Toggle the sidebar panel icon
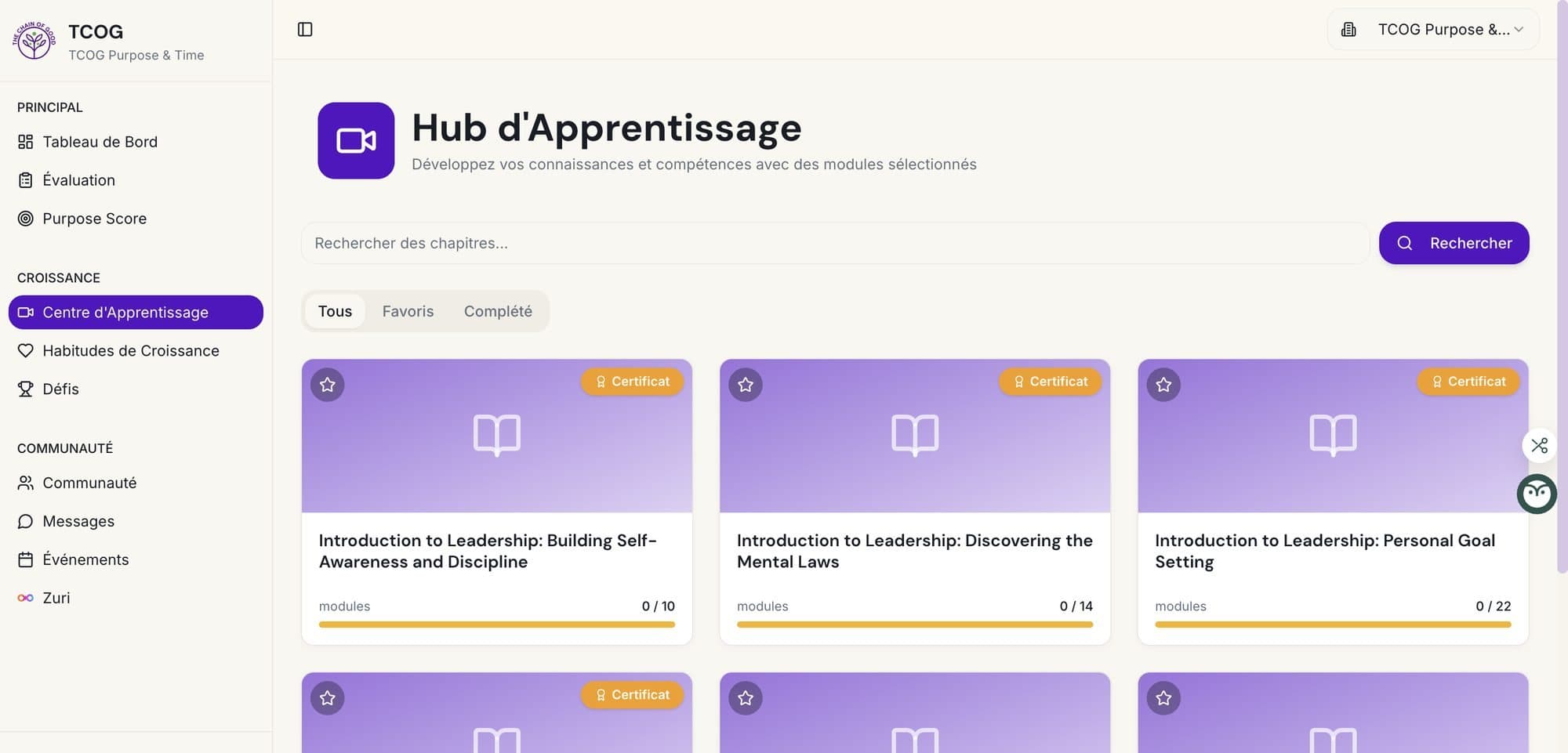This screenshot has height=753, width=1568. (305, 30)
